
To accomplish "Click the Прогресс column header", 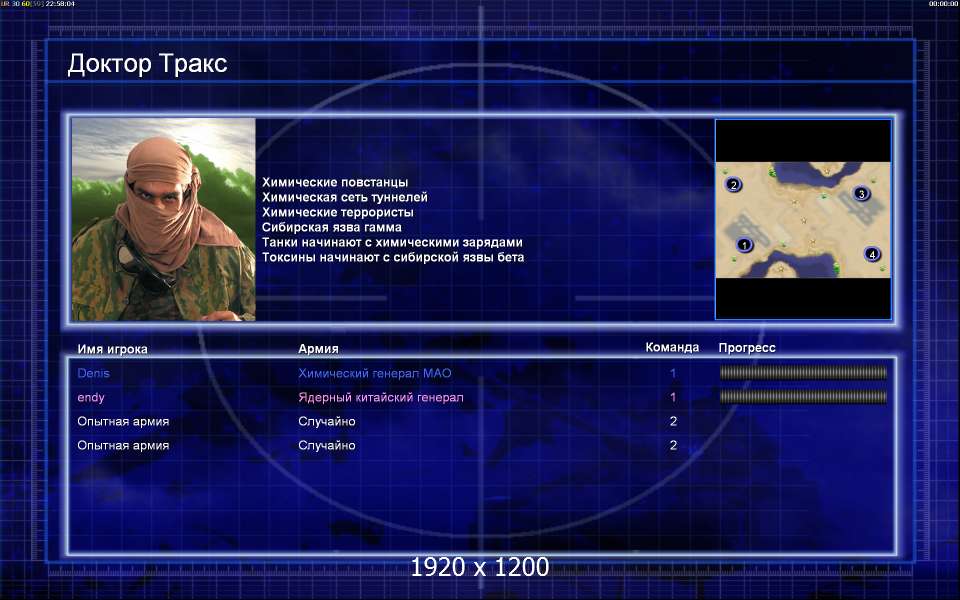I will pos(747,348).
